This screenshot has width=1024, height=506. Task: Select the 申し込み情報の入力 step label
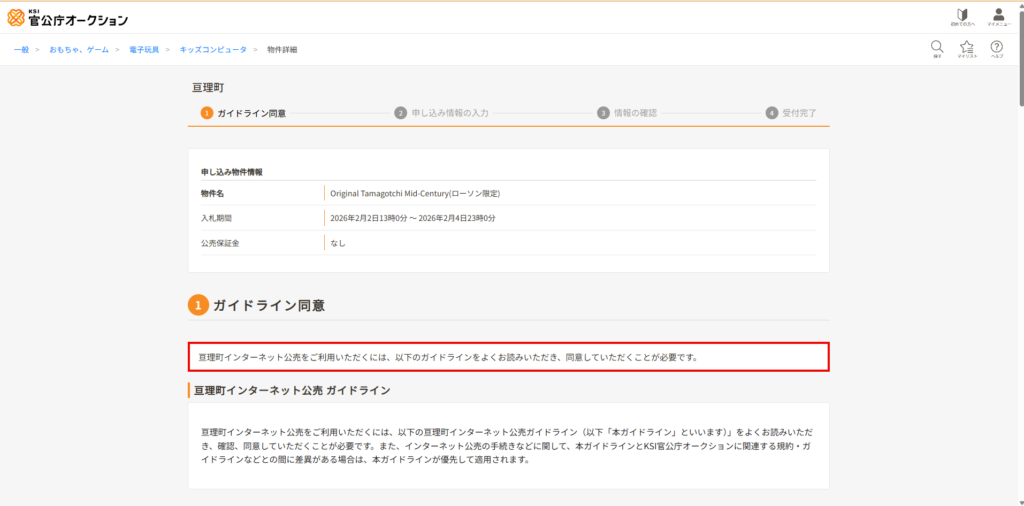coord(450,113)
